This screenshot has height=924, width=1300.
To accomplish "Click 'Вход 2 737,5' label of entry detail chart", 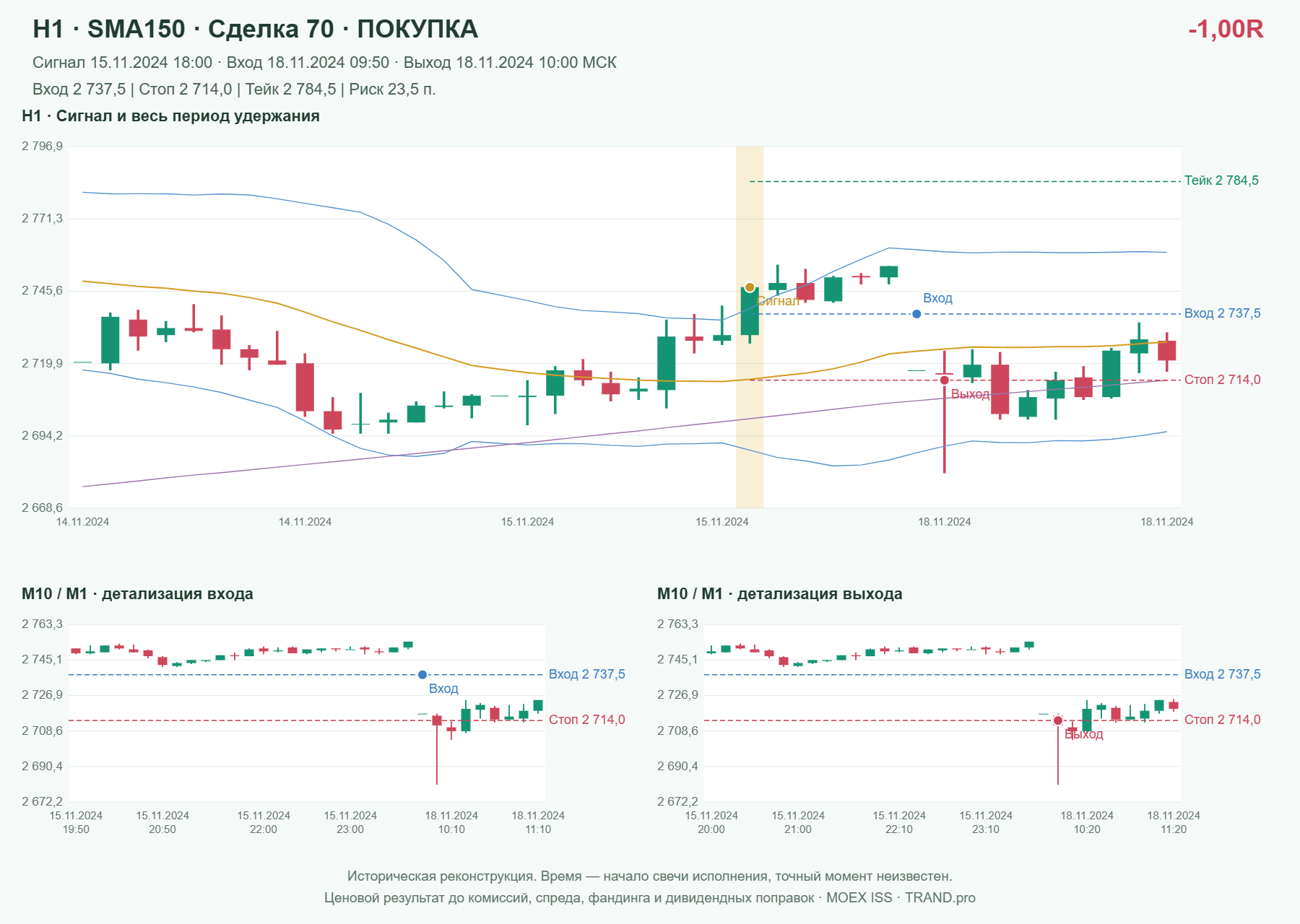I will [x=587, y=674].
